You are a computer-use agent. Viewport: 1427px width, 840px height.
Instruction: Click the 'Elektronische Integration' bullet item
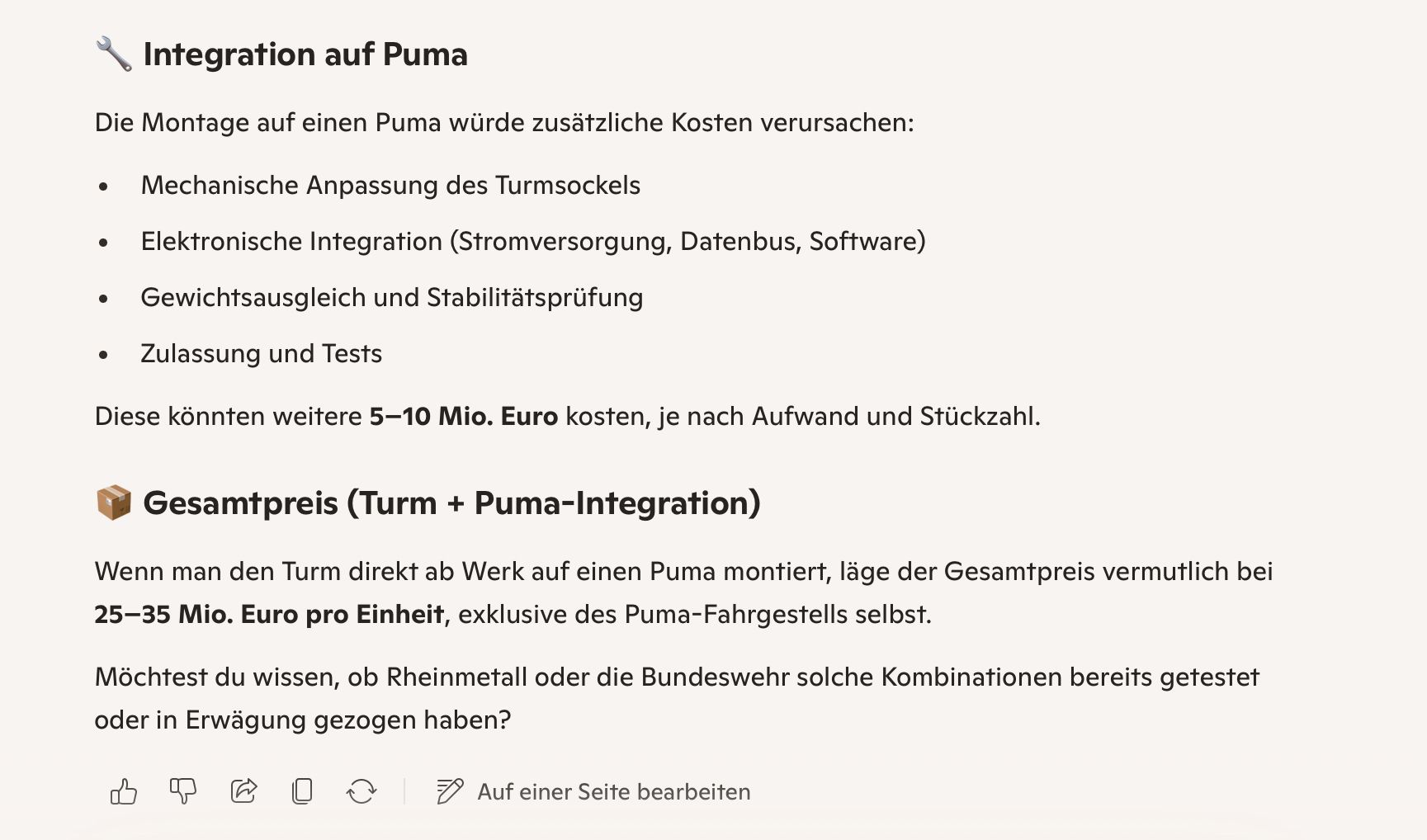(x=533, y=242)
